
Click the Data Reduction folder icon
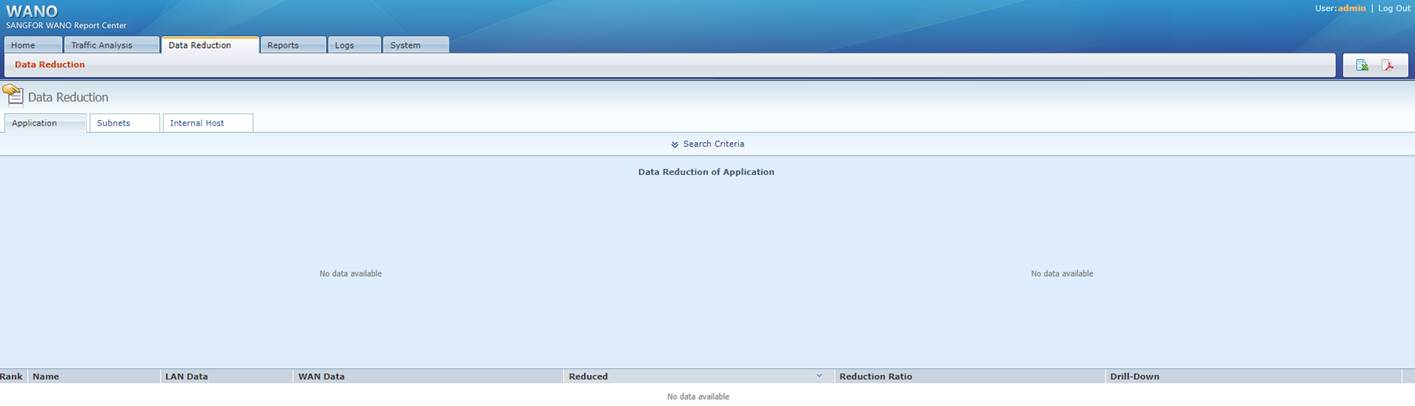[x=13, y=95]
